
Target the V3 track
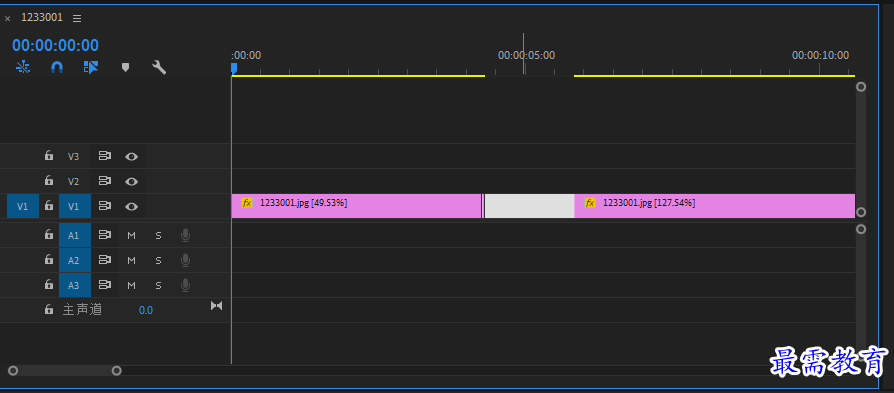pos(74,156)
